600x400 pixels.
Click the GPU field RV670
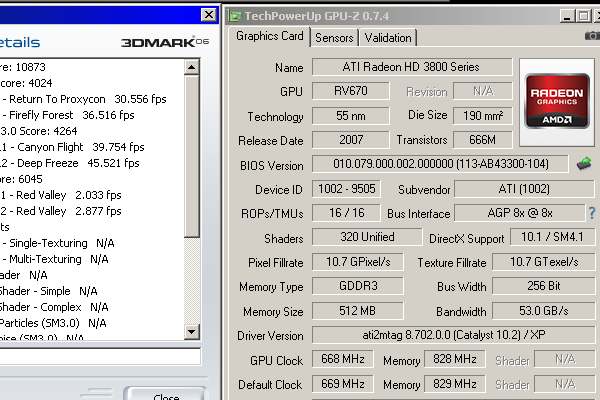click(351, 91)
